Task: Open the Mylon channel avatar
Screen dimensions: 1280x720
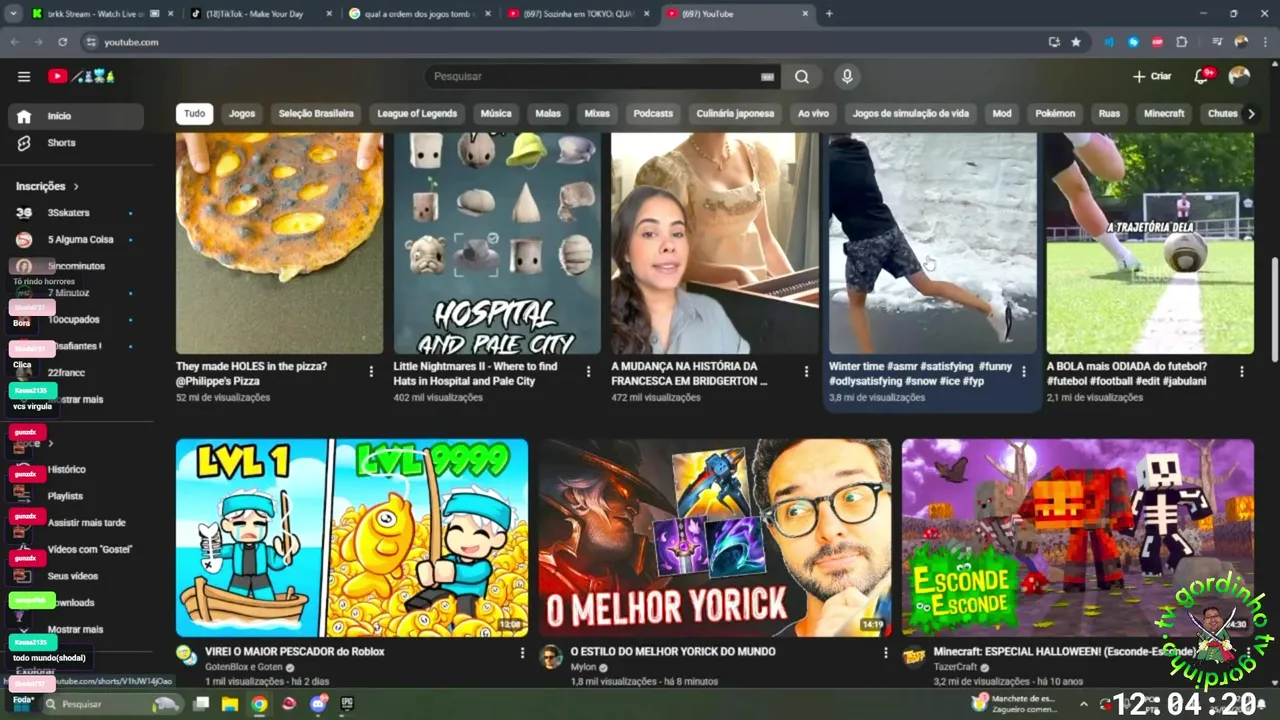Action: [550, 656]
